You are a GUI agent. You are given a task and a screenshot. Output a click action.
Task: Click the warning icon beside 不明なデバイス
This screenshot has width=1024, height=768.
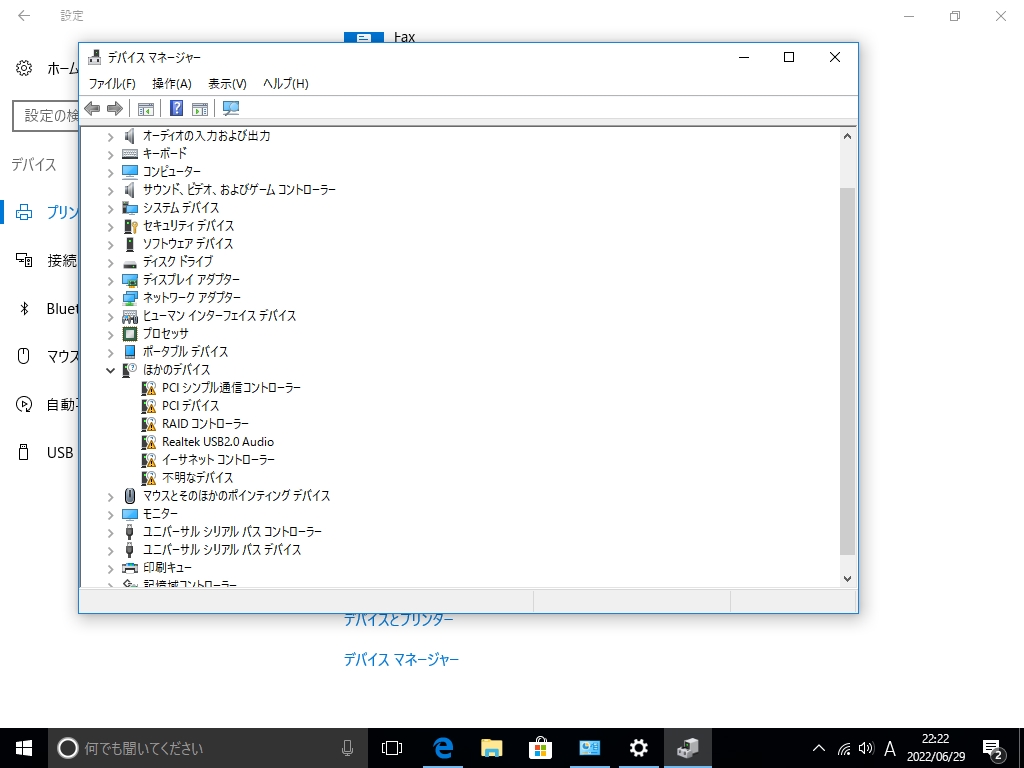pos(149,478)
